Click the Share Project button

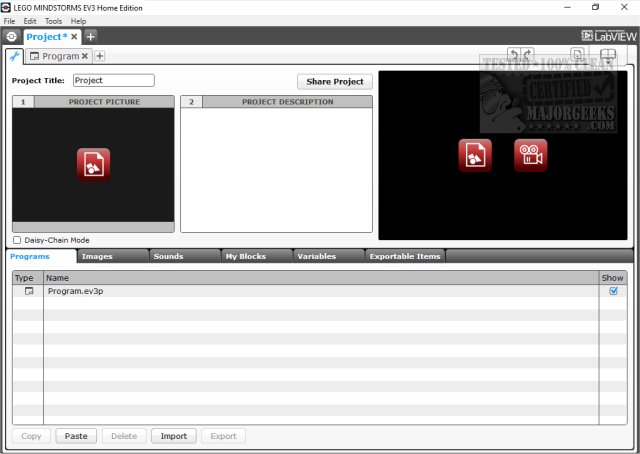(x=335, y=82)
